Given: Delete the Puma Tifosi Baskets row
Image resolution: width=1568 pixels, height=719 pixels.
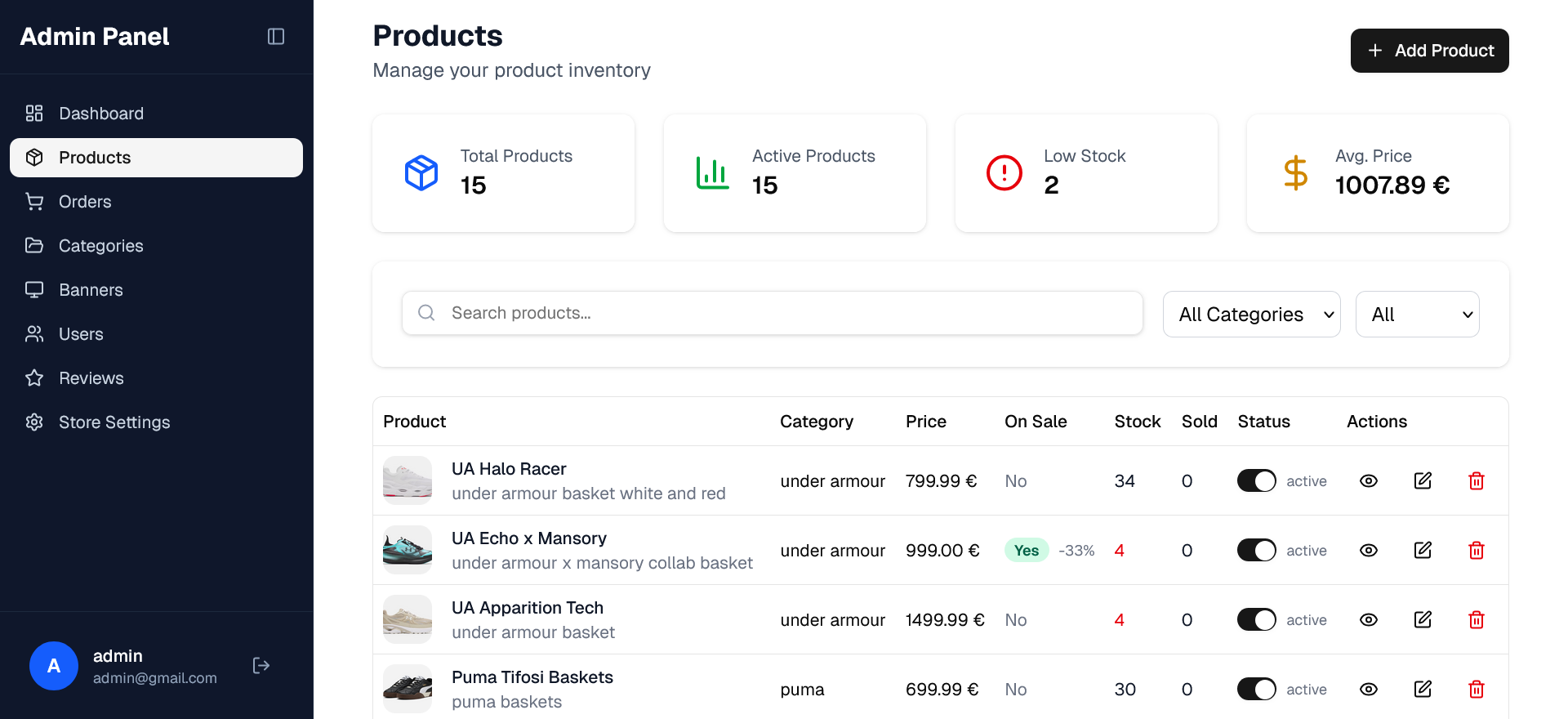Looking at the screenshot, I should click(1476, 690).
